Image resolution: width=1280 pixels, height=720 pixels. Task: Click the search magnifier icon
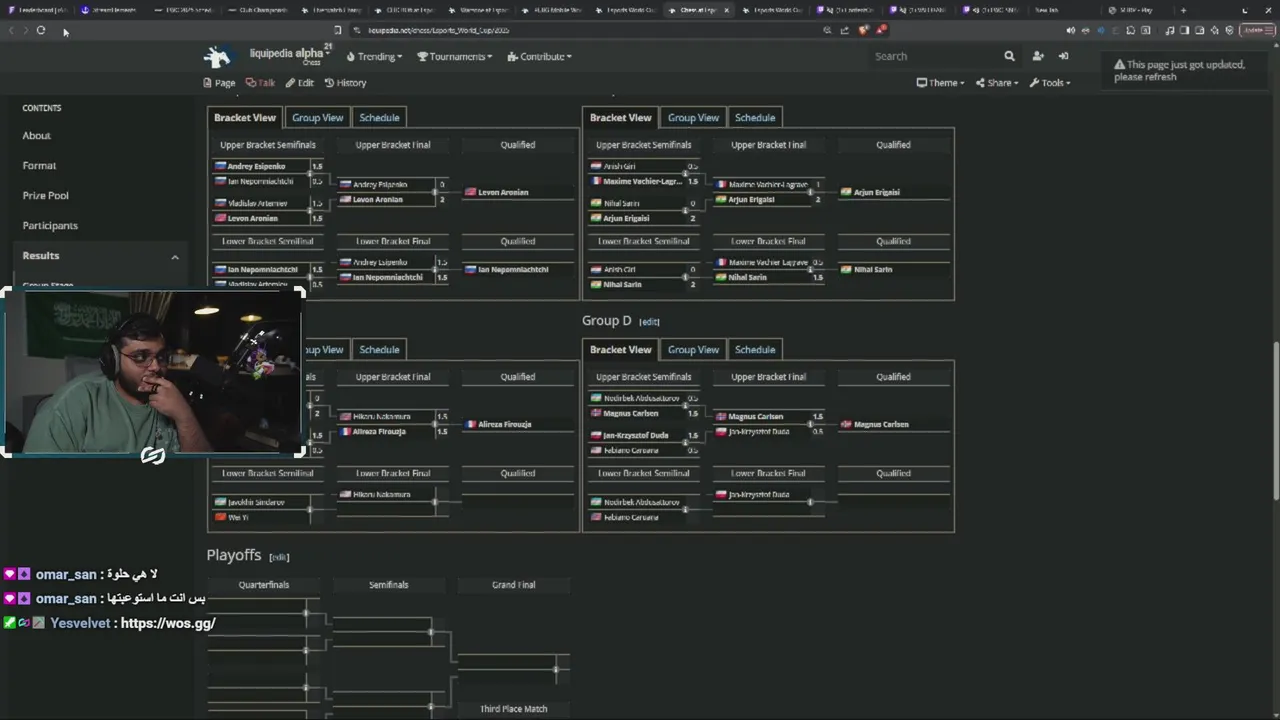point(1009,56)
